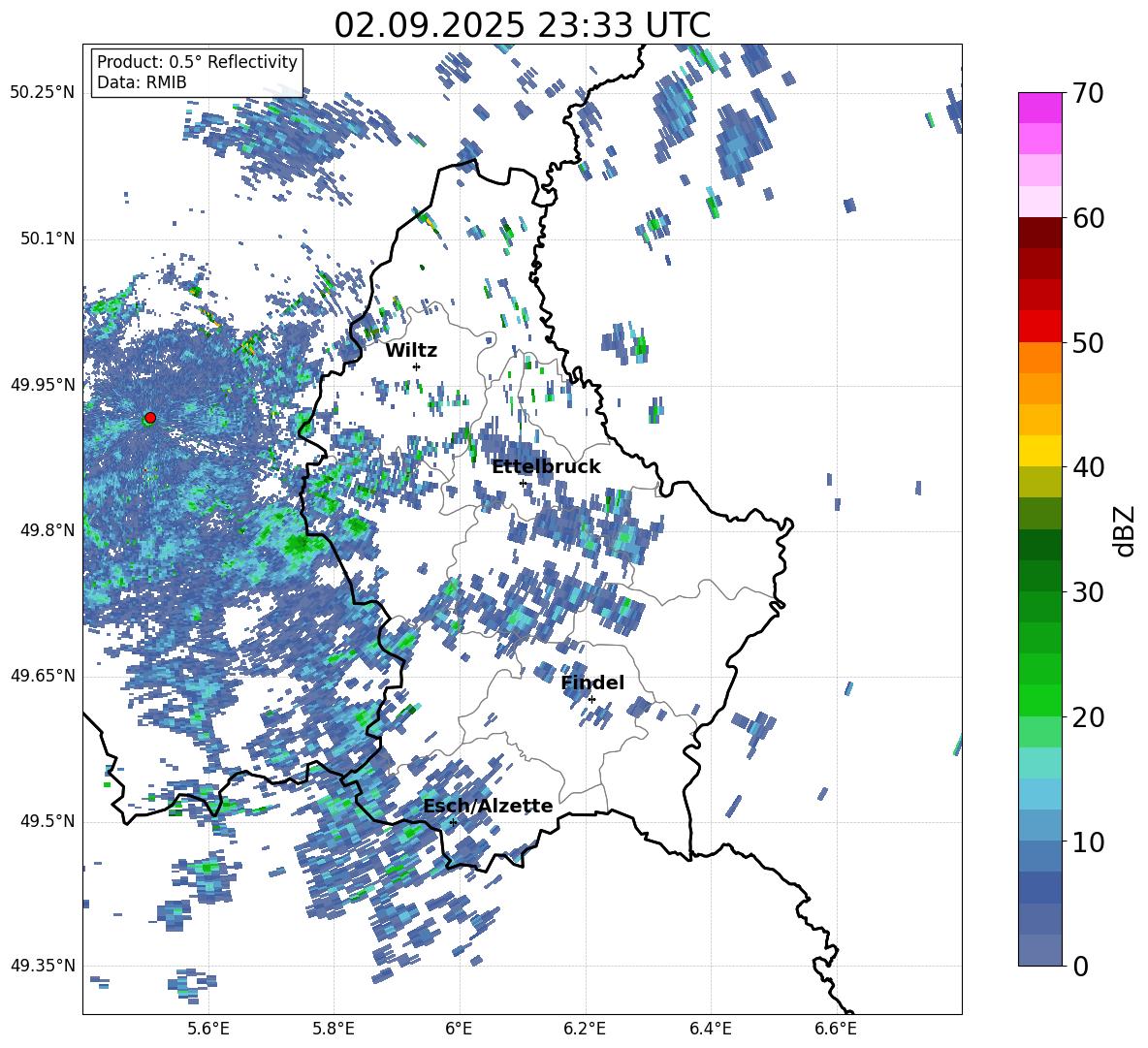1148x1048 pixels.
Task: Click the cross marker below Esch/Alzette
Action: coord(453,822)
